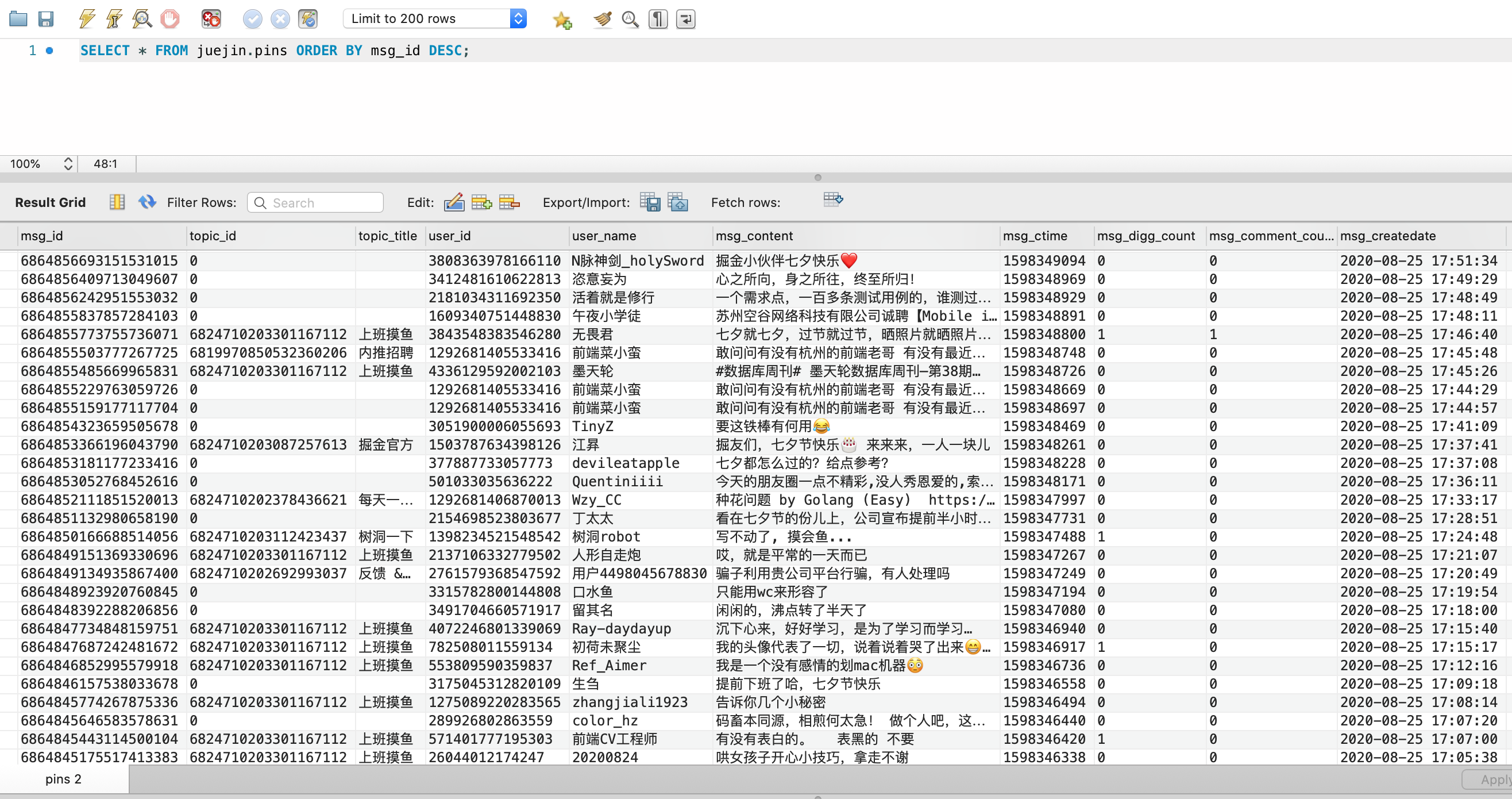The width and height of the screenshot is (1512, 799).
Task: Click the Export recordset icon
Action: [650, 202]
